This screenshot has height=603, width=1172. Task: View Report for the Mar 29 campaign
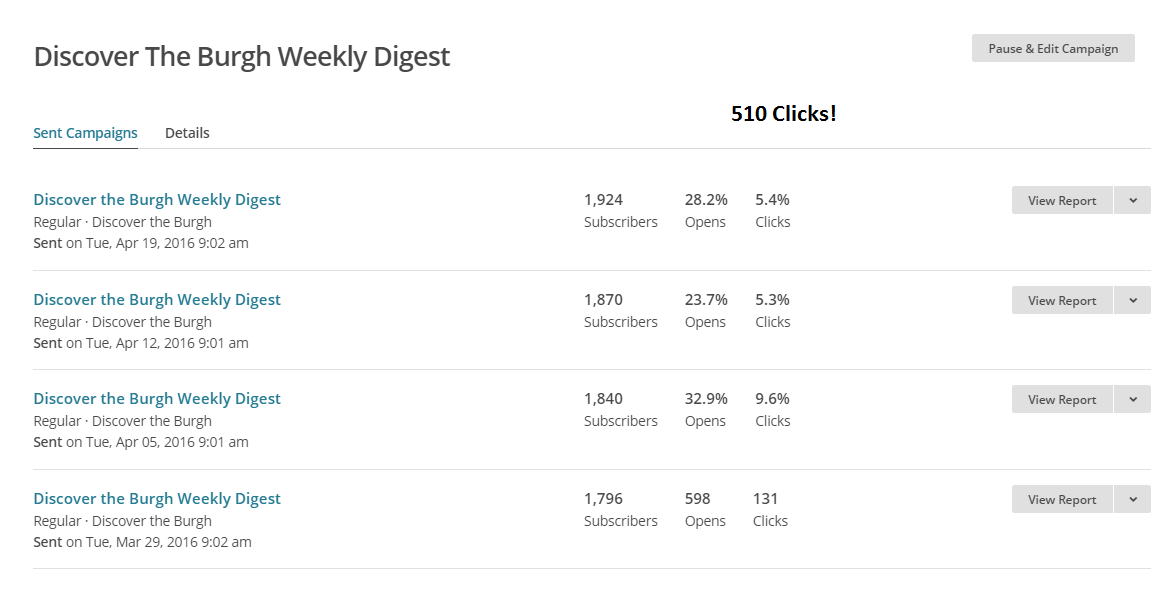pyautogui.click(x=1062, y=500)
